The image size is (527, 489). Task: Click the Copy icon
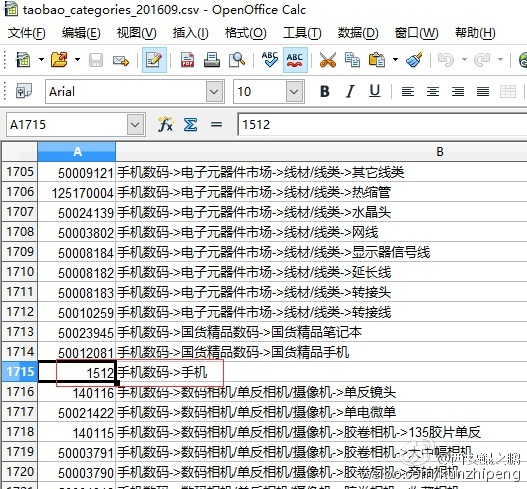point(352,60)
